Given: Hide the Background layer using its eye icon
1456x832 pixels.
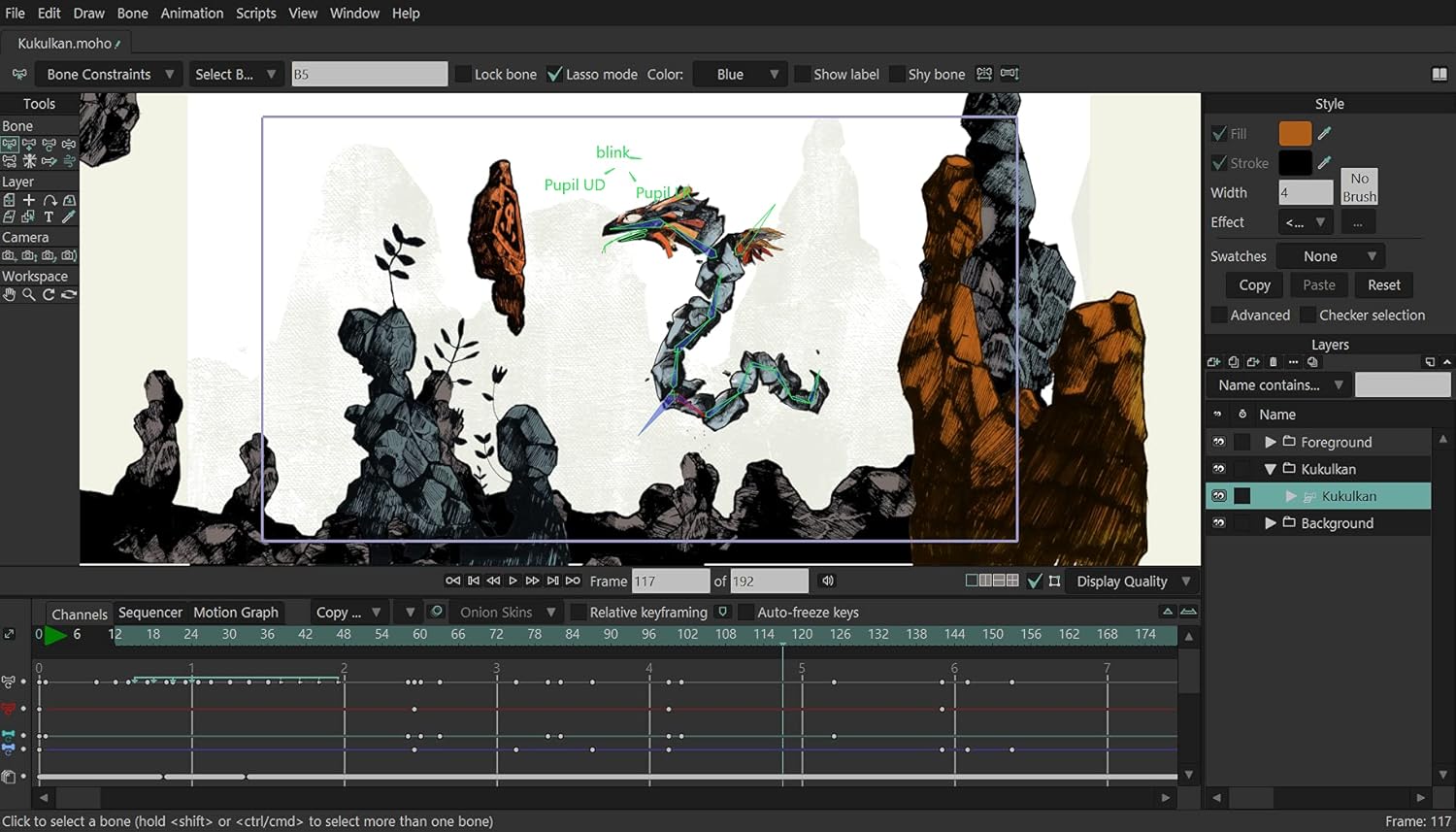Looking at the screenshot, I should point(1219,523).
